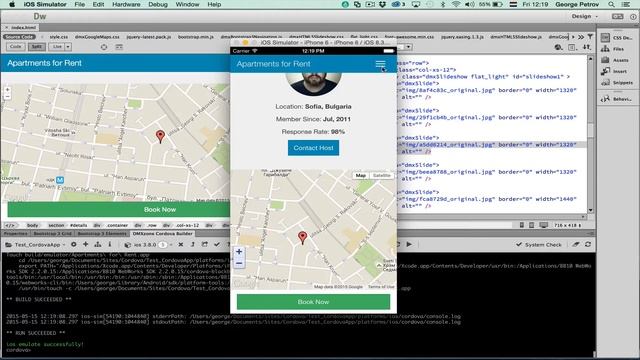Select the .col-xs-12 tag in tag selector

[x=187, y=225]
